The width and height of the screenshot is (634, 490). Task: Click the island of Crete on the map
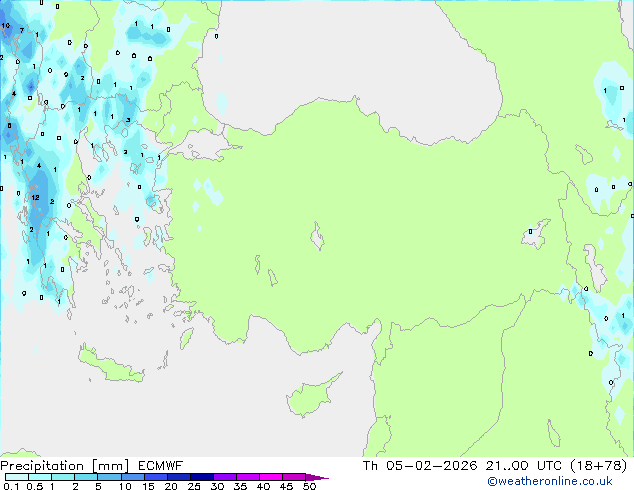(x=110, y=365)
